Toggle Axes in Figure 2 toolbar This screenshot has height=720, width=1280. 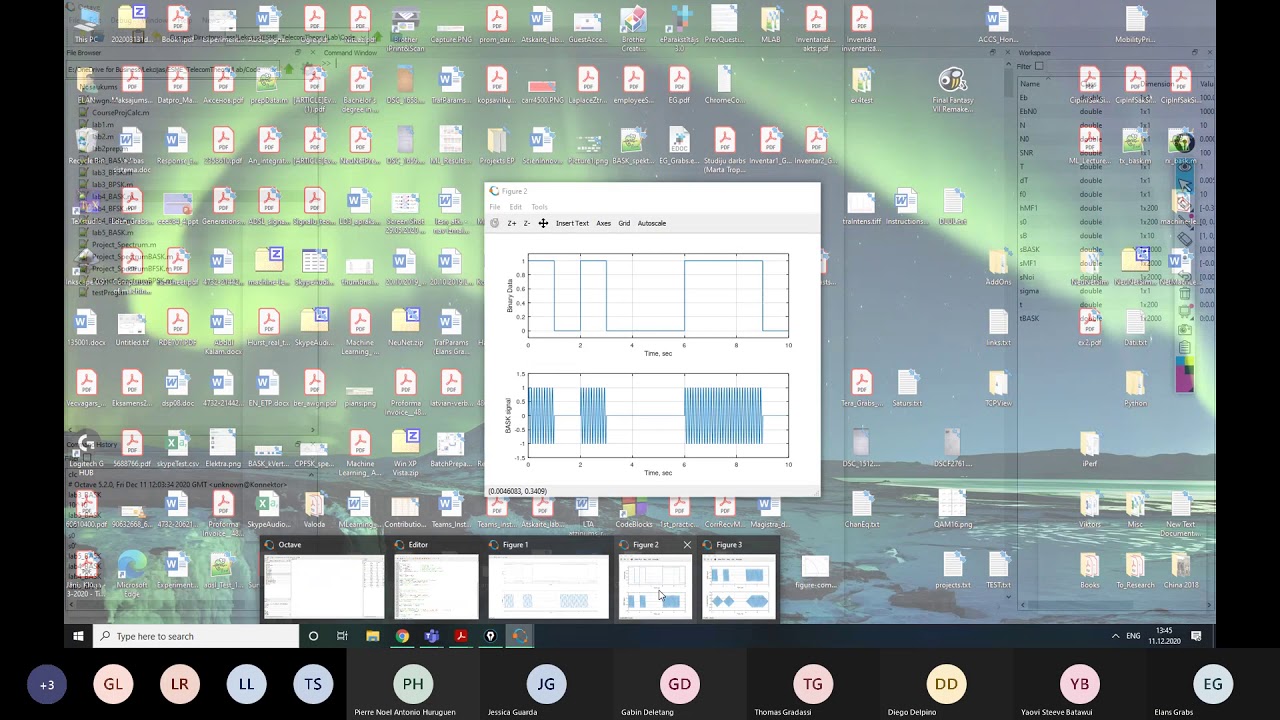click(x=604, y=223)
